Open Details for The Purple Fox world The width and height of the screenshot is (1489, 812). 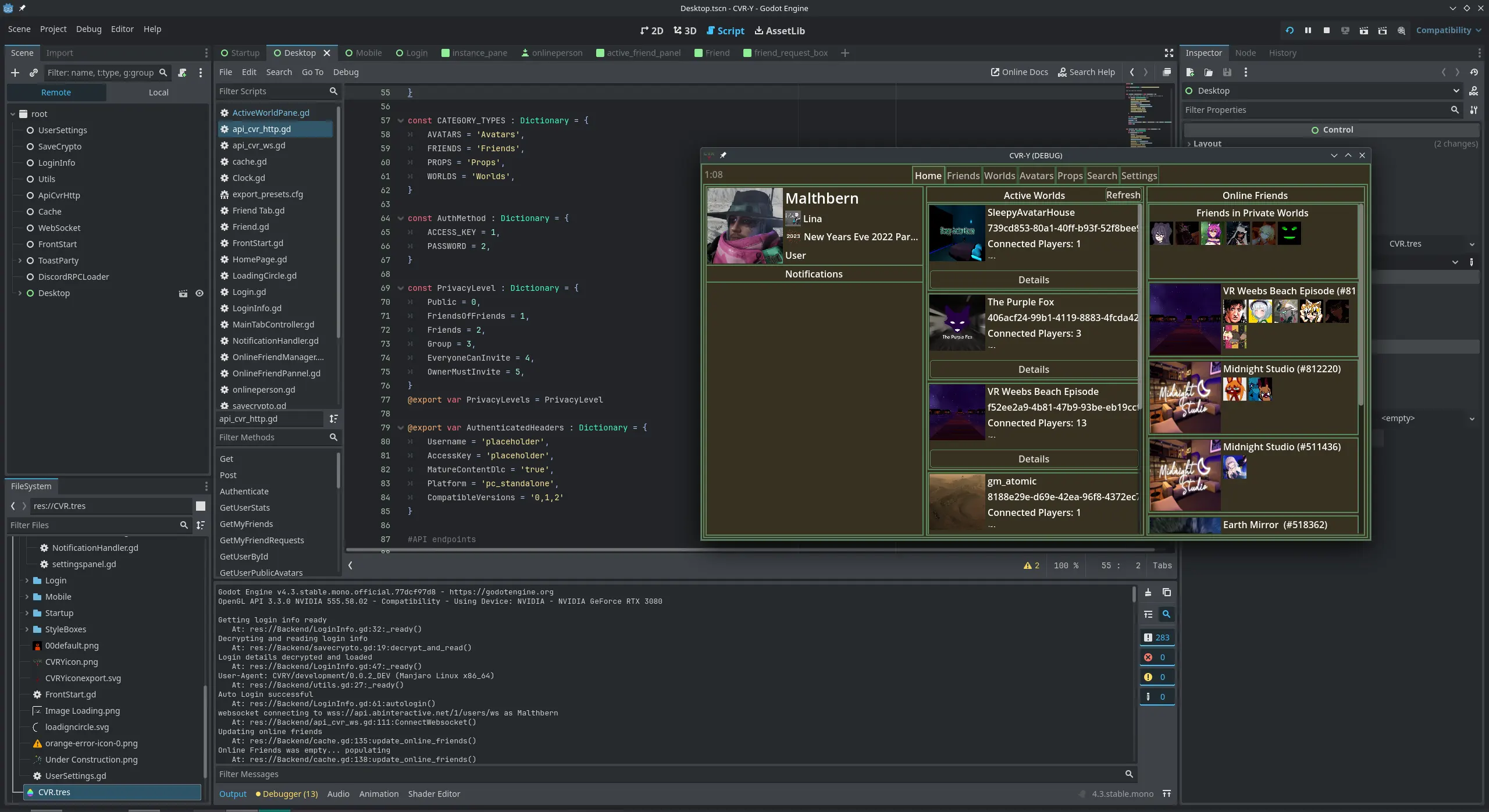(1034, 370)
